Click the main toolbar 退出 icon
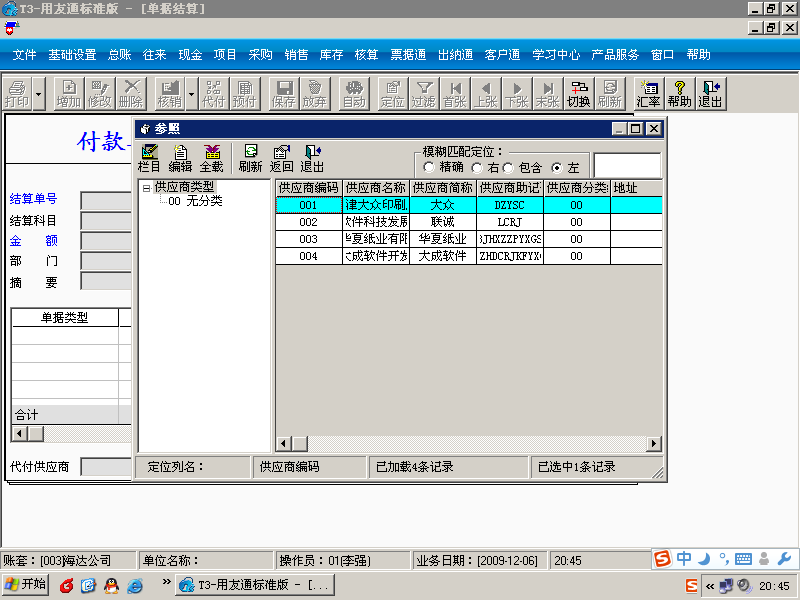 coord(711,94)
